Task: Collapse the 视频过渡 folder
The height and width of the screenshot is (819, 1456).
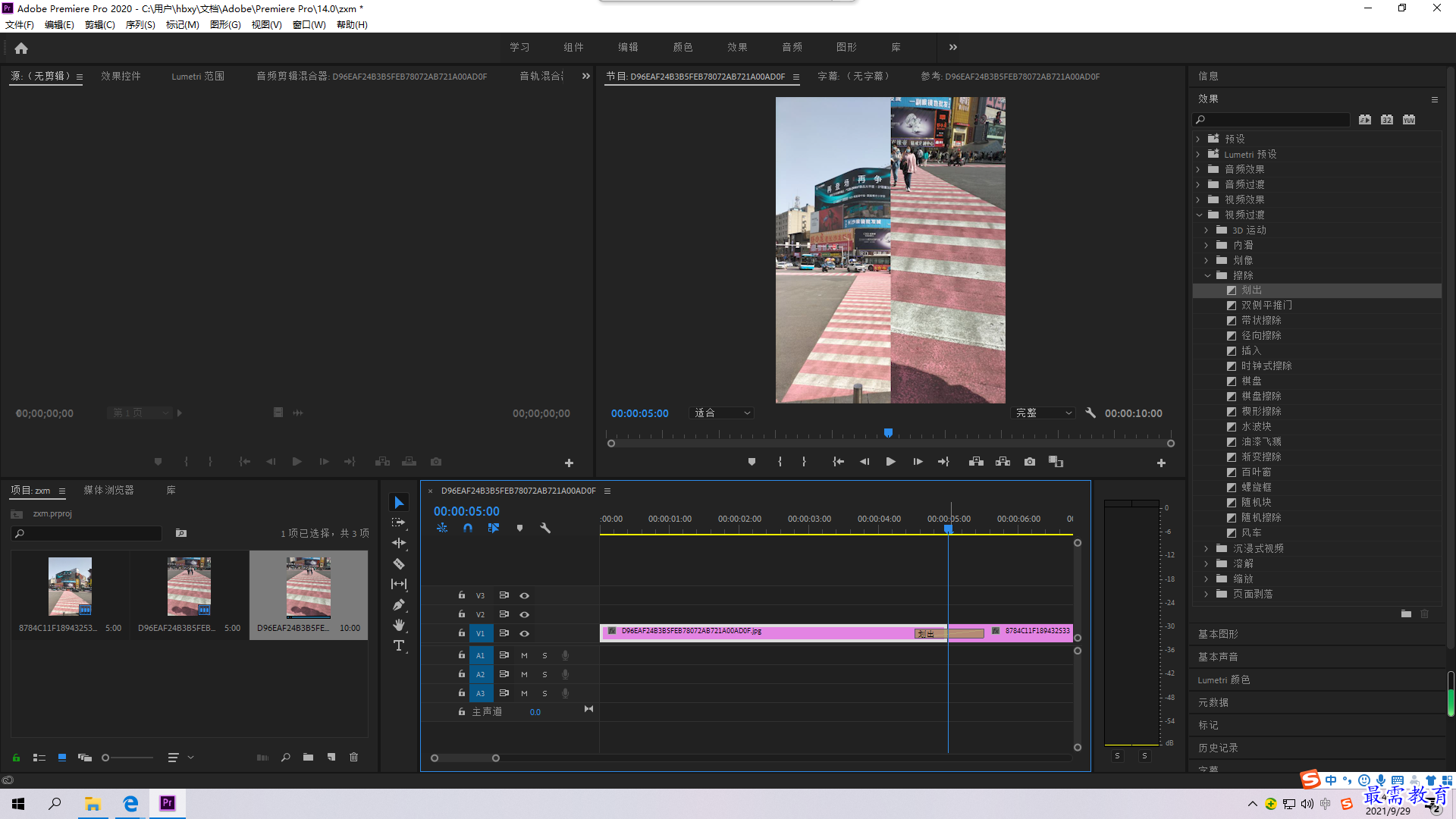Action: click(x=1199, y=215)
